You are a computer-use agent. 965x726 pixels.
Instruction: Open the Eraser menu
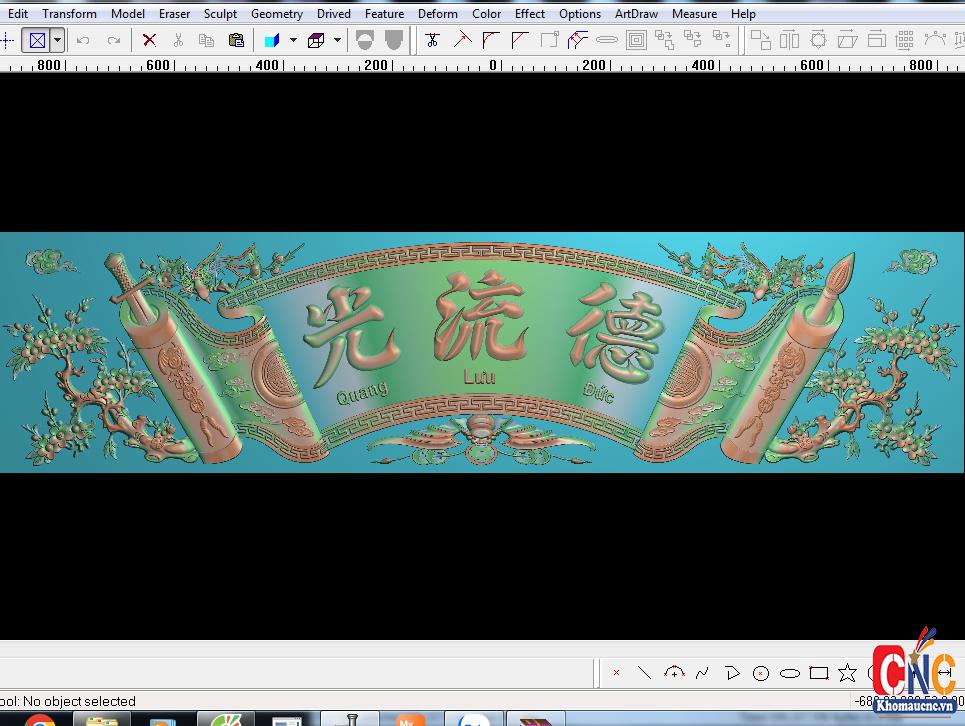pyautogui.click(x=174, y=14)
